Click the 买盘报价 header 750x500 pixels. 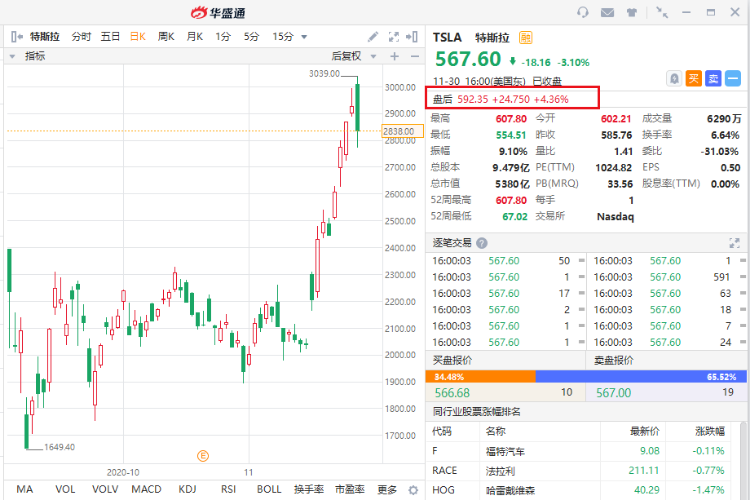pos(452,360)
